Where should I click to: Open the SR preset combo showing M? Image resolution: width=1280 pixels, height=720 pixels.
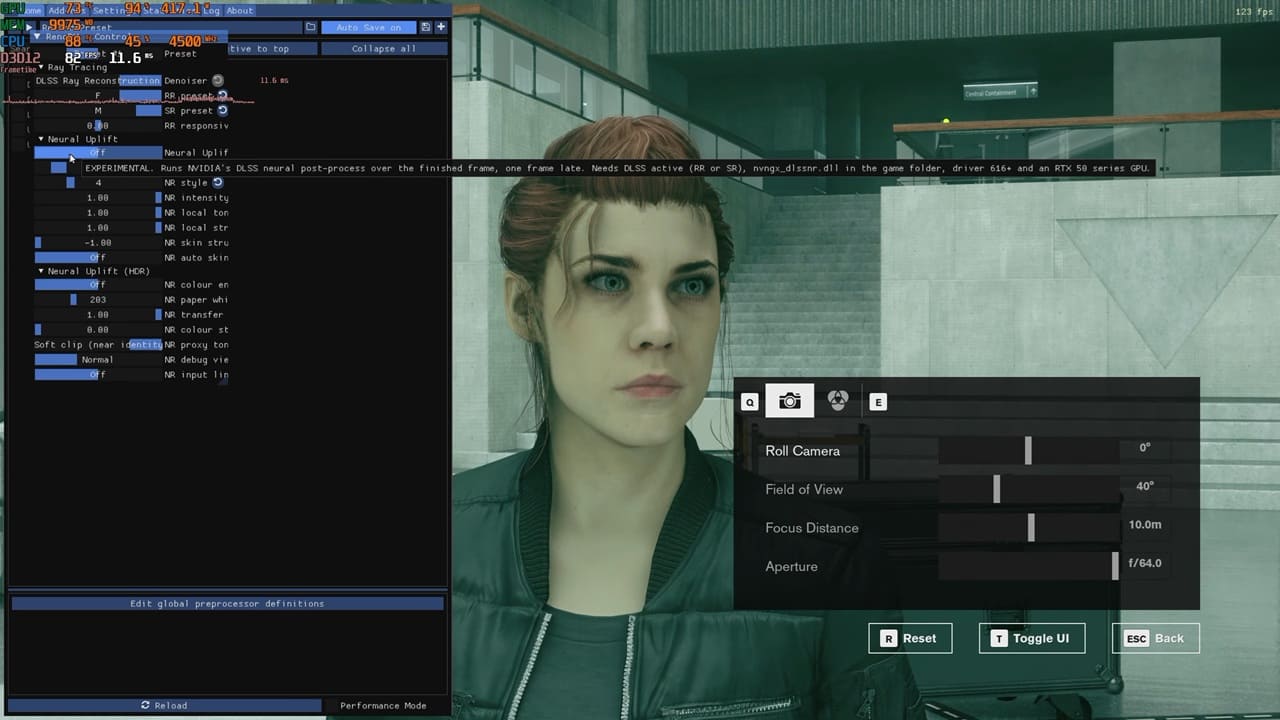[97, 111]
